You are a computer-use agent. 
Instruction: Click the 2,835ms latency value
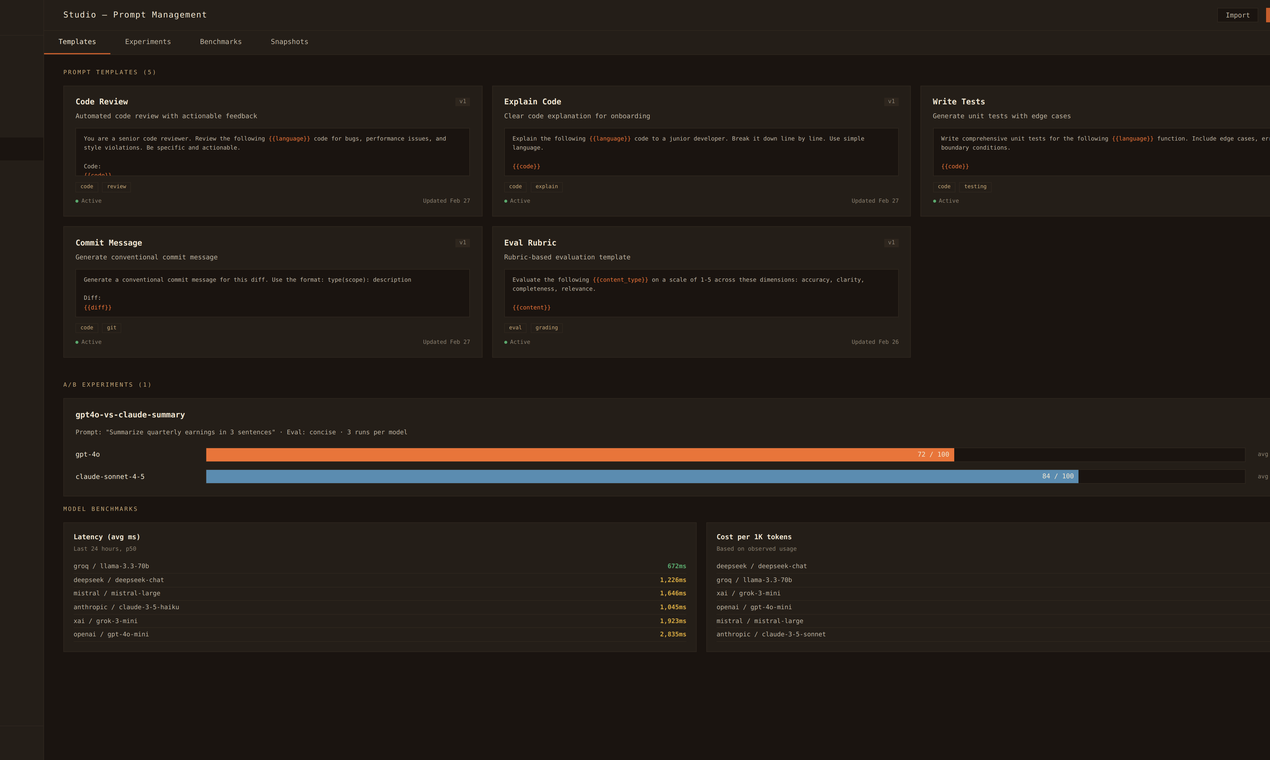click(673, 634)
